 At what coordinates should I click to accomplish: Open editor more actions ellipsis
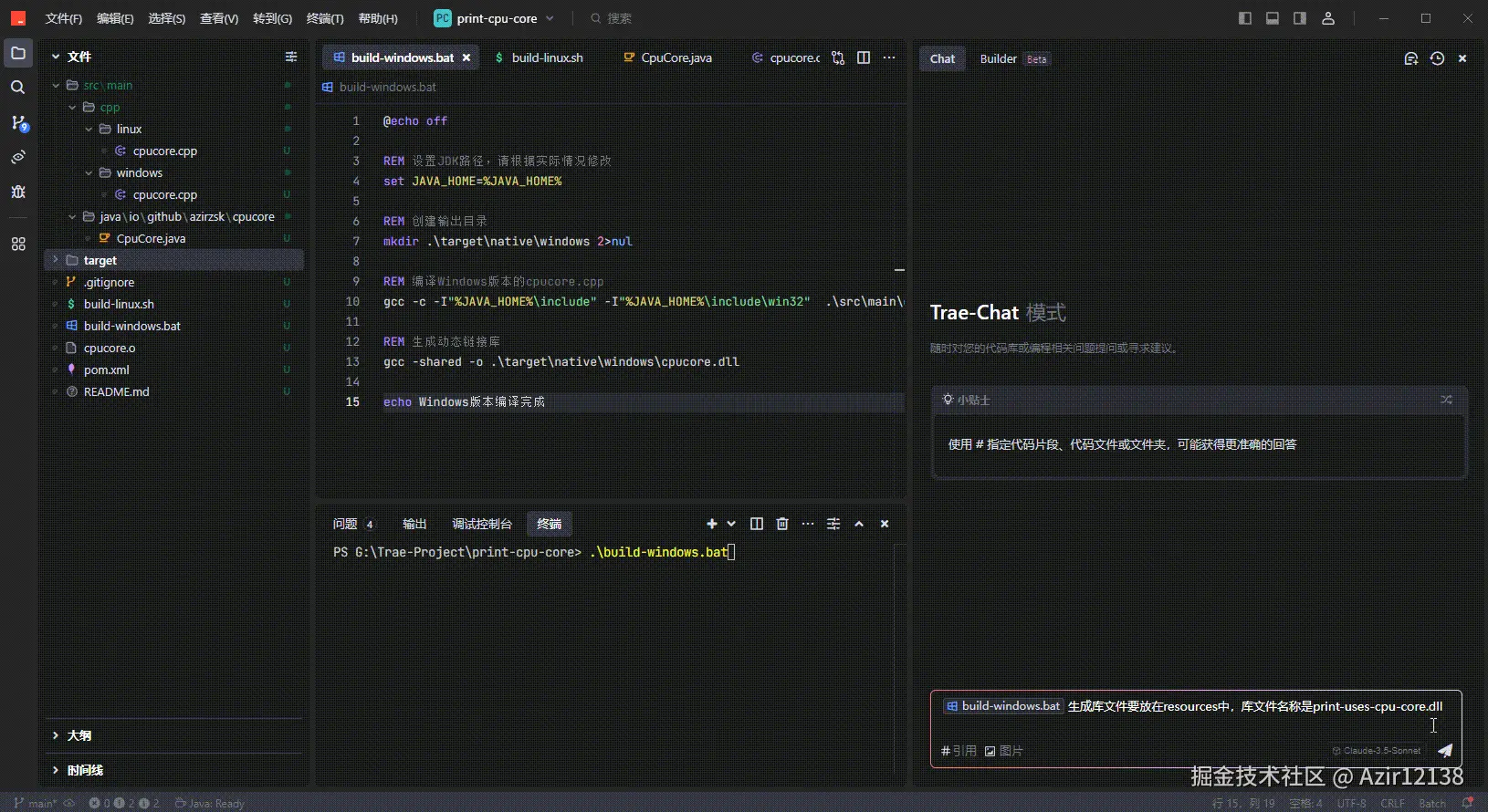coord(889,57)
